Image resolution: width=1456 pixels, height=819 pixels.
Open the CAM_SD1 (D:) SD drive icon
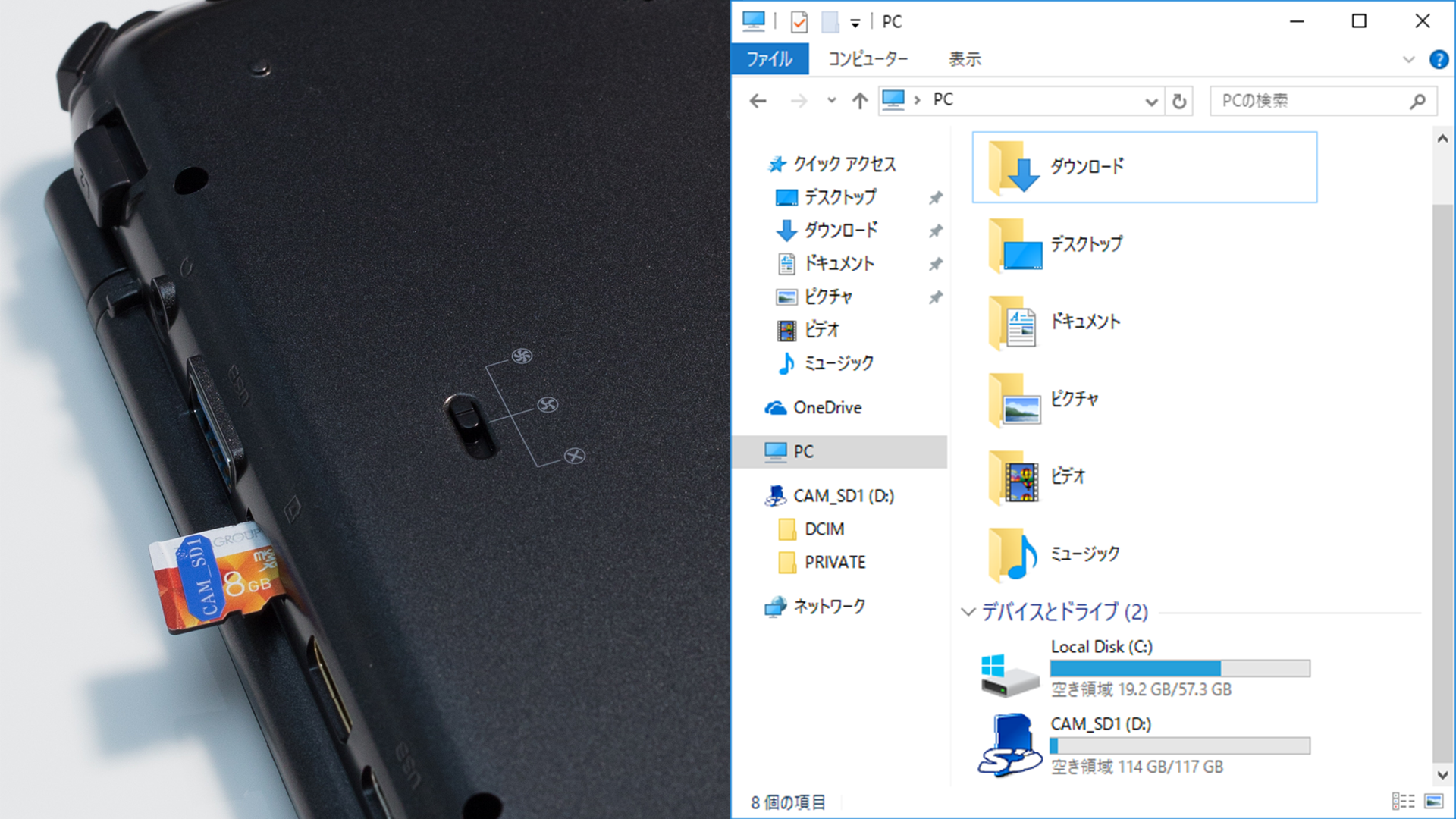point(1009,745)
